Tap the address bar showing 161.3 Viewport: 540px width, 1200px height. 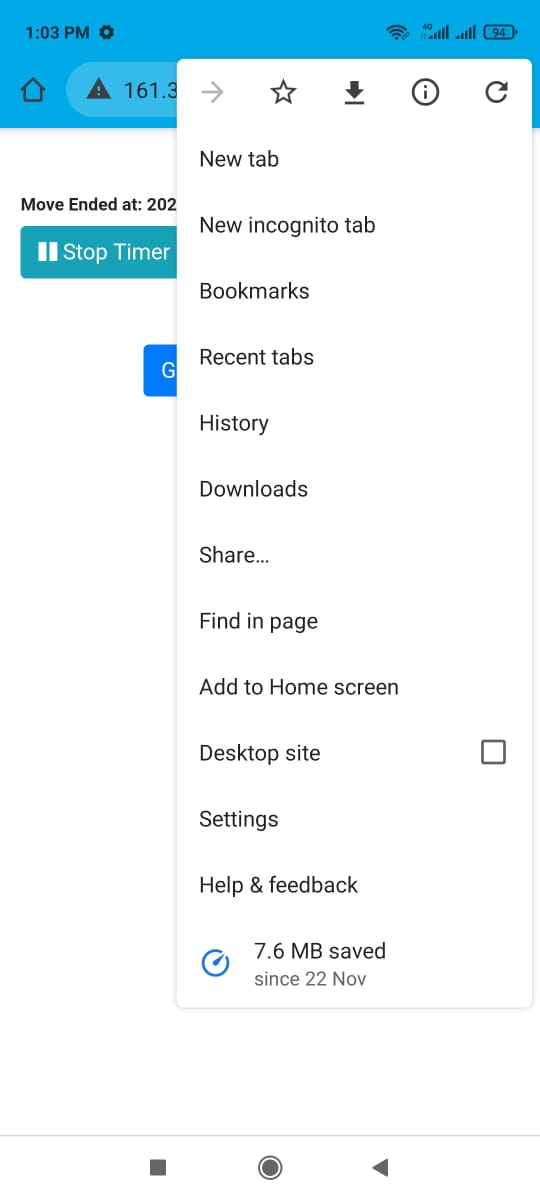click(122, 91)
